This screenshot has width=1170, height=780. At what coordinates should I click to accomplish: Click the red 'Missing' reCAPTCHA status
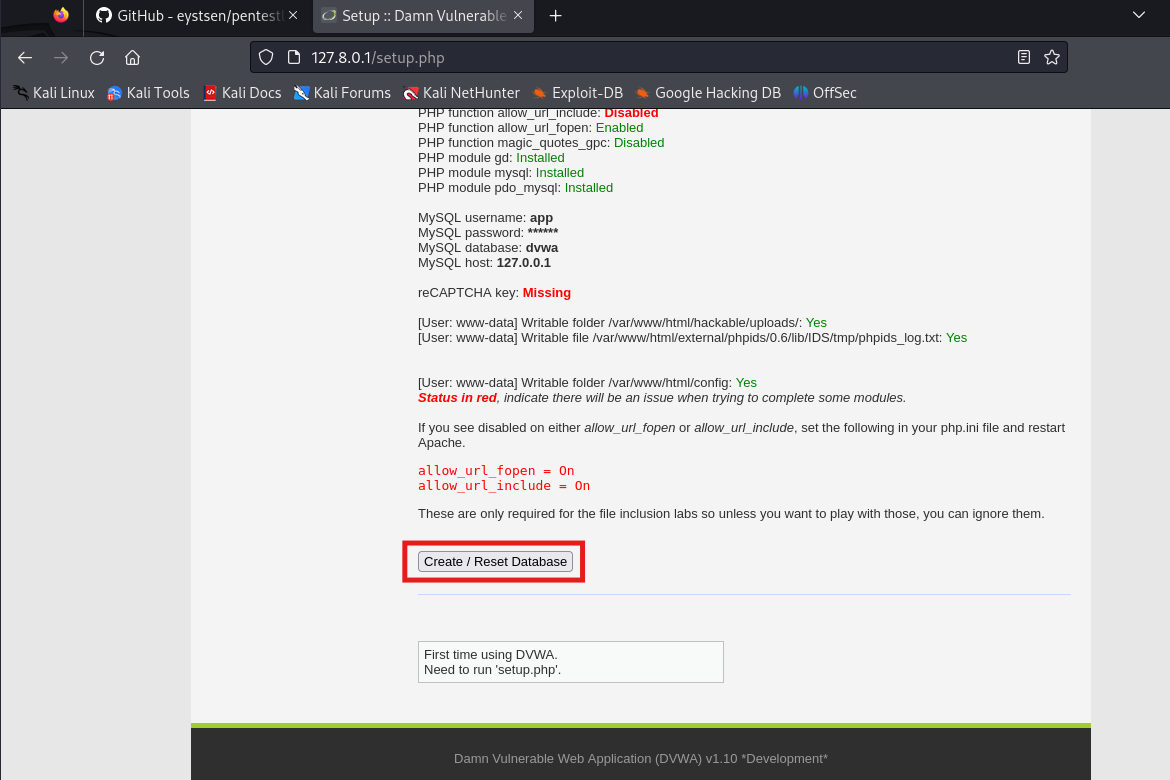tap(546, 293)
